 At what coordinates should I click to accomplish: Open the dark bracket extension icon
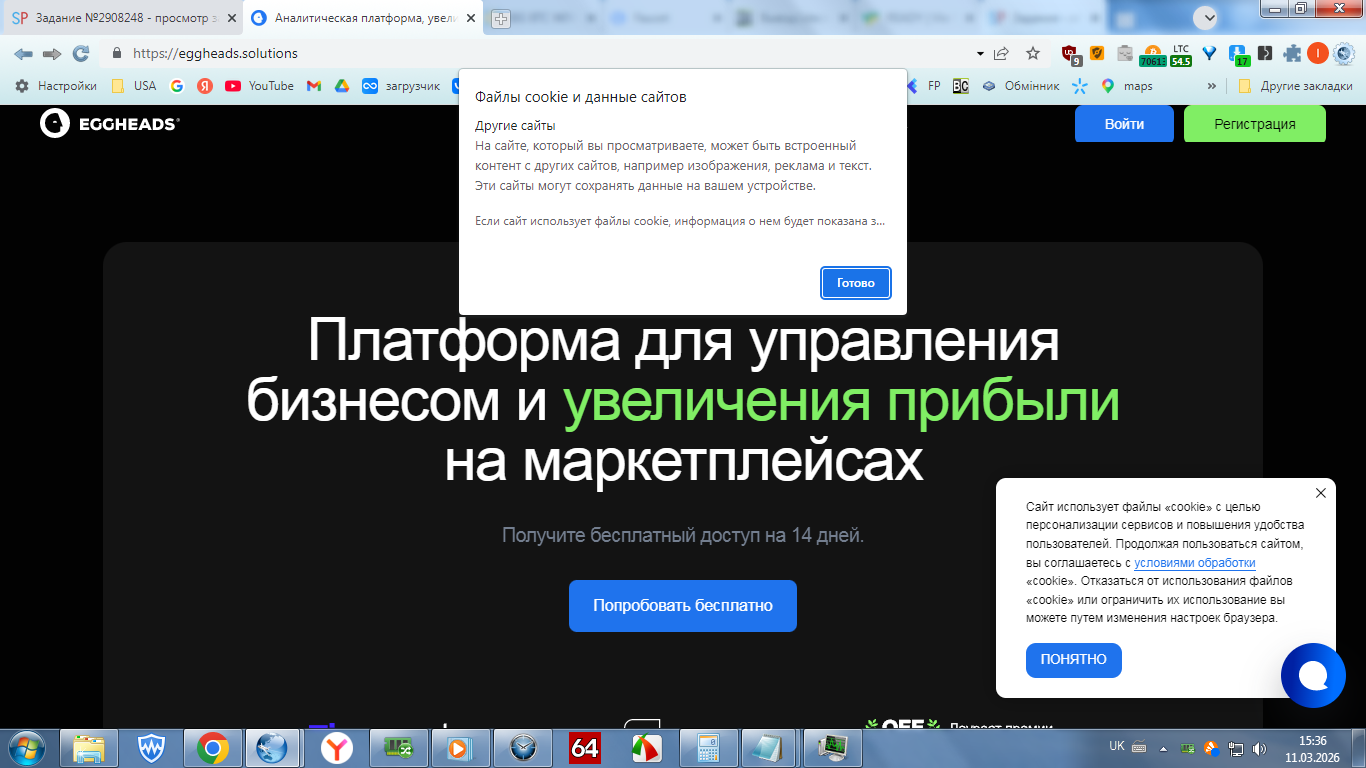click(x=1265, y=53)
